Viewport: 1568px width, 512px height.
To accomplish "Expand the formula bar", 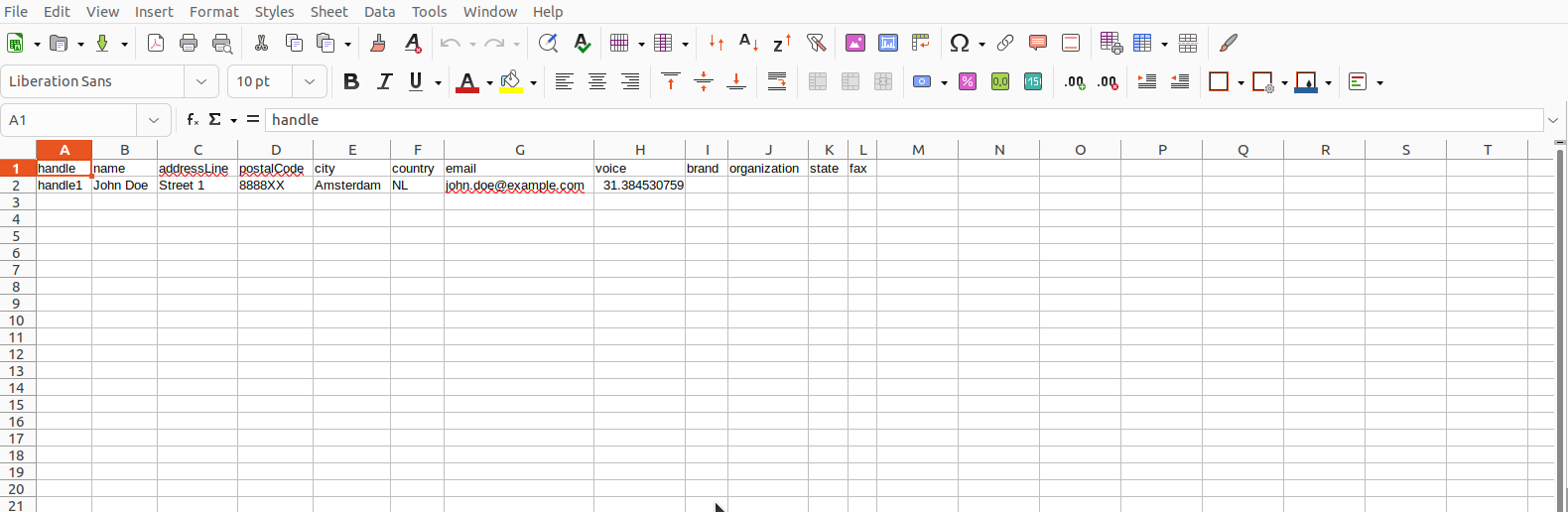I will (x=1553, y=120).
